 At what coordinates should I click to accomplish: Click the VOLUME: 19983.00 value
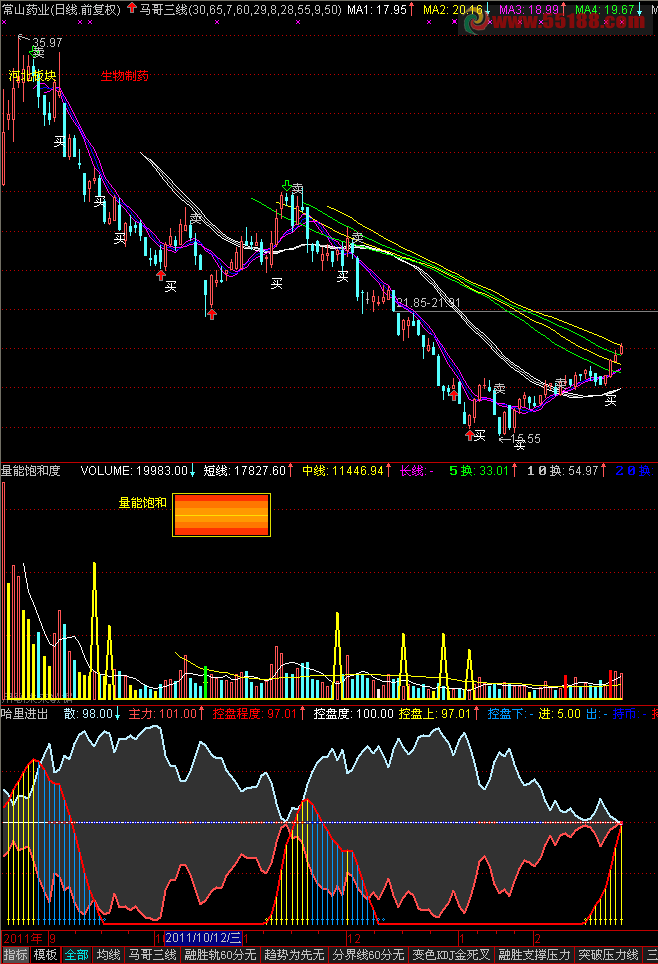[134, 470]
